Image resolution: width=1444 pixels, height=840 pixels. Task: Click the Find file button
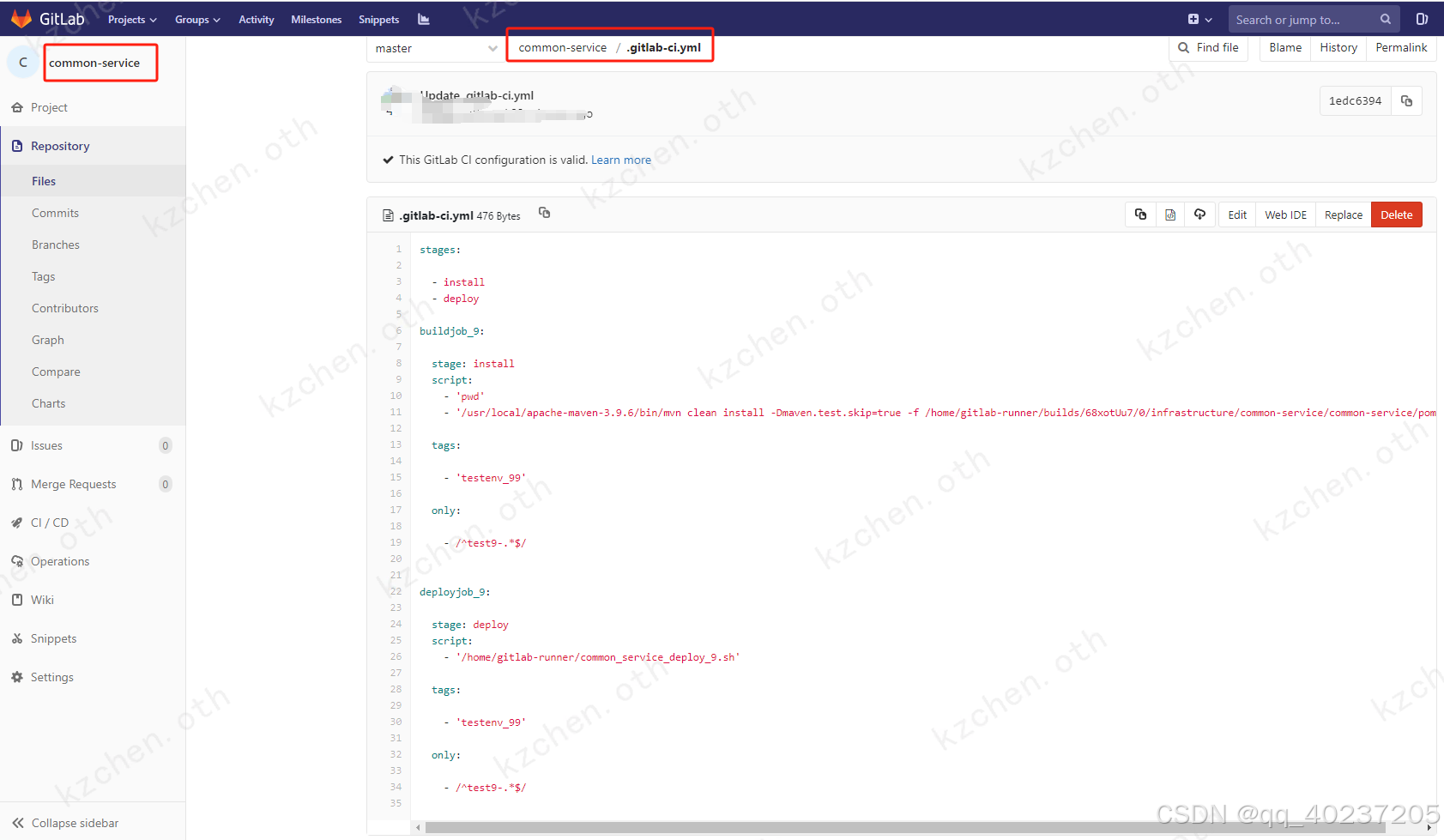(1208, 47)
